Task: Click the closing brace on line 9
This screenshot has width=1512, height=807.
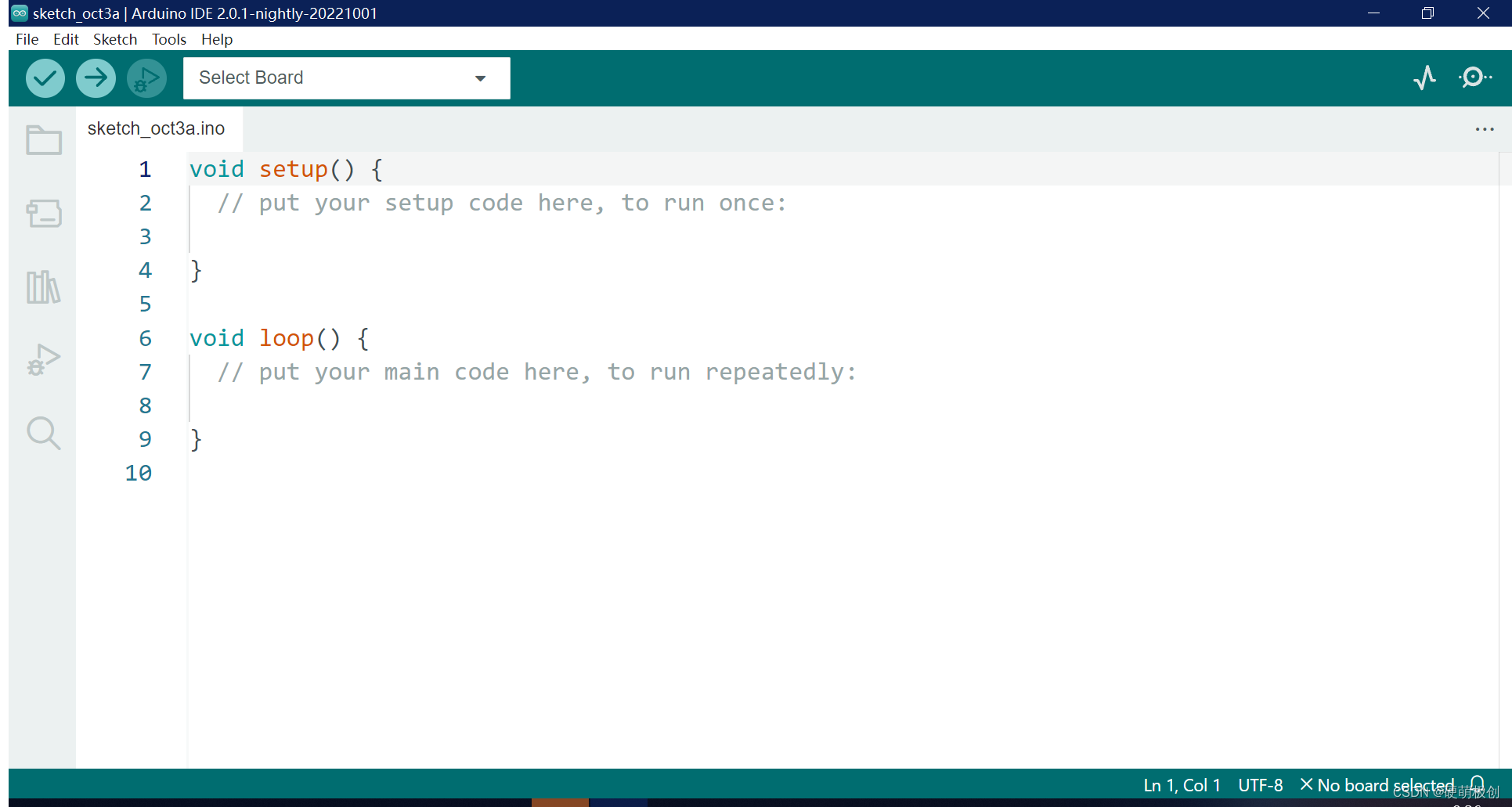Action: point(196,440)
